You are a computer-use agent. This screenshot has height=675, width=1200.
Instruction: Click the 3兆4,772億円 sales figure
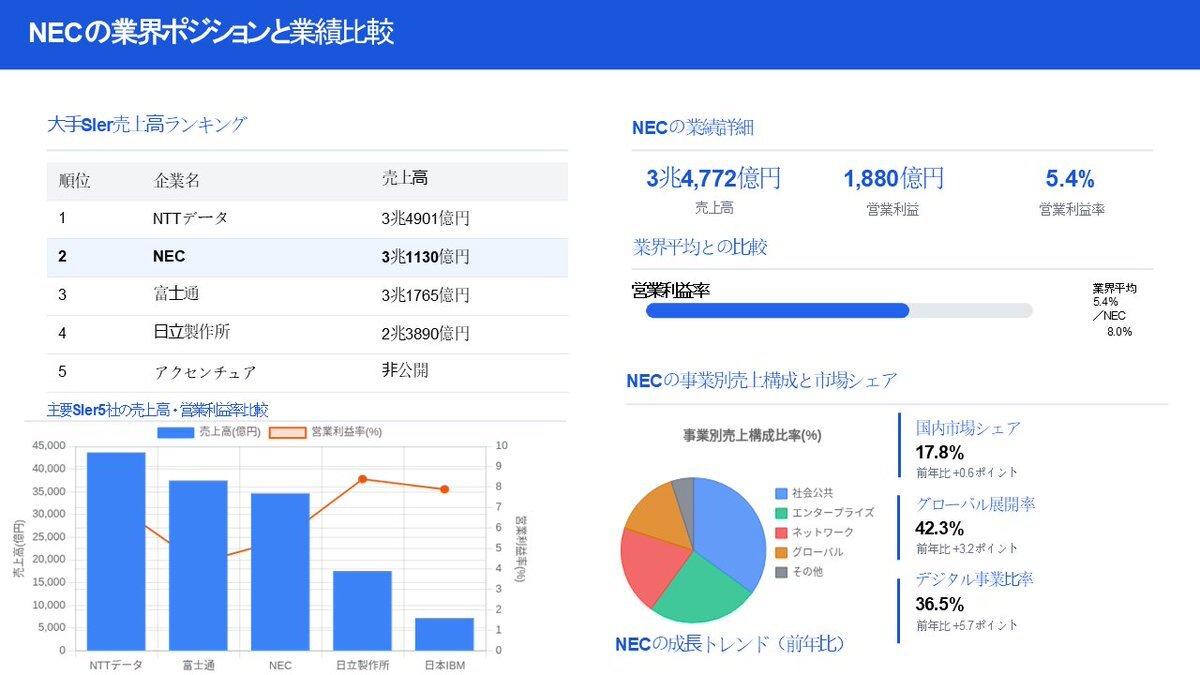coord(714,179)
